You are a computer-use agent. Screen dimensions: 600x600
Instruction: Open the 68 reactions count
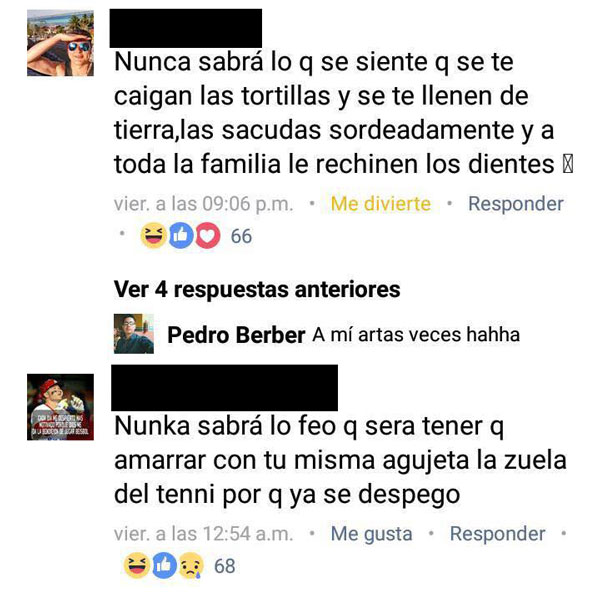point(225,566)
